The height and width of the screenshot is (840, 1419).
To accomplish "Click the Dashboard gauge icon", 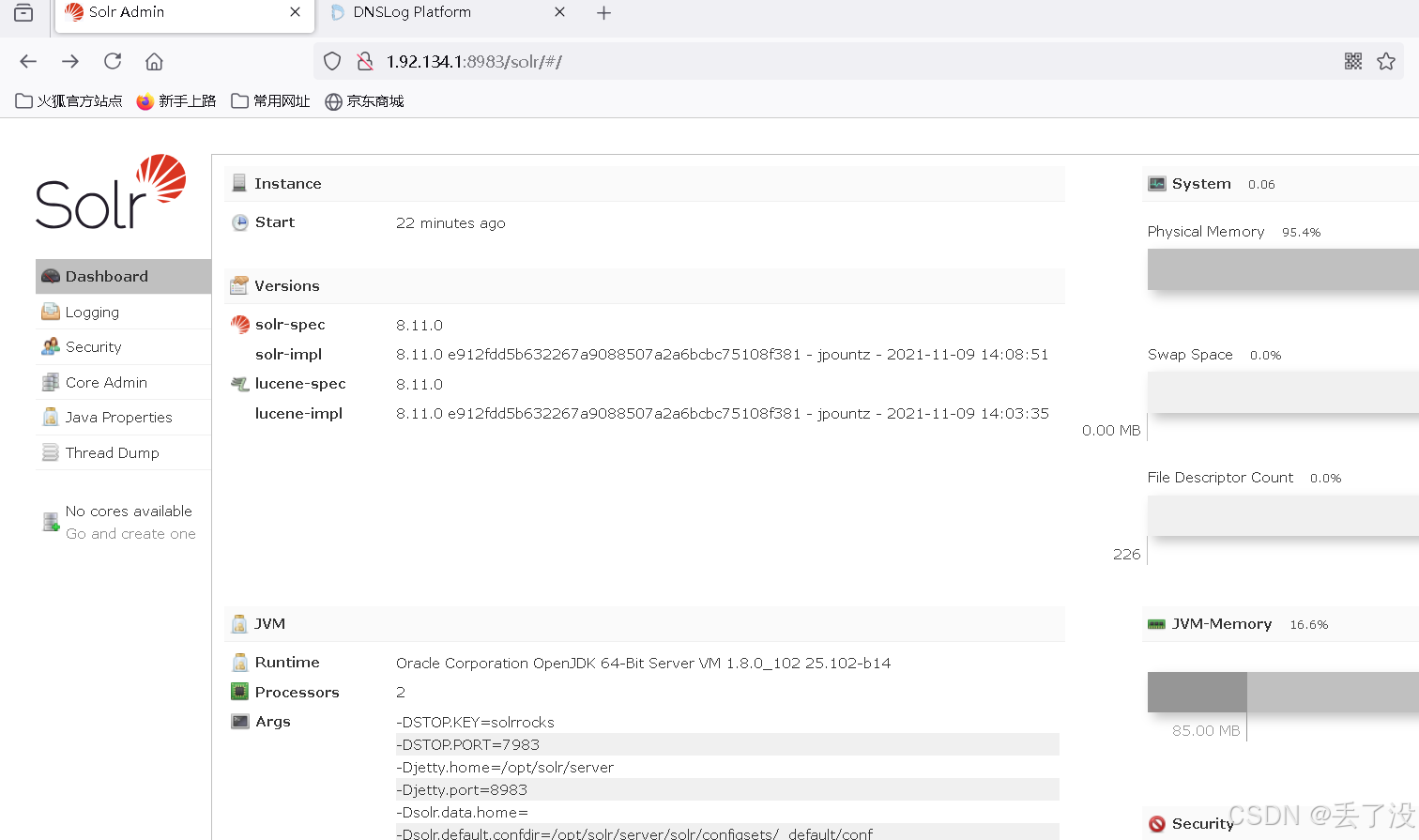I will (x=51, y=276).
